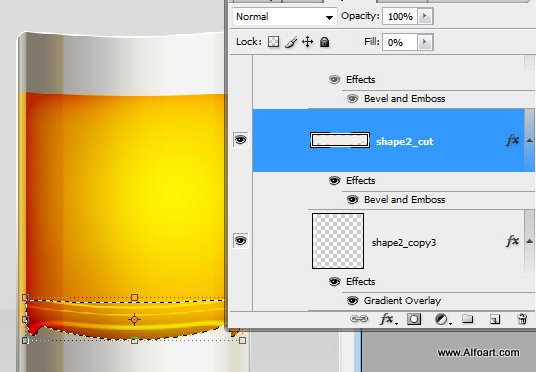The width and height of the screenshot is (536, 372).
Task: Click the bottom-middle transform handle
Action: 134,341
